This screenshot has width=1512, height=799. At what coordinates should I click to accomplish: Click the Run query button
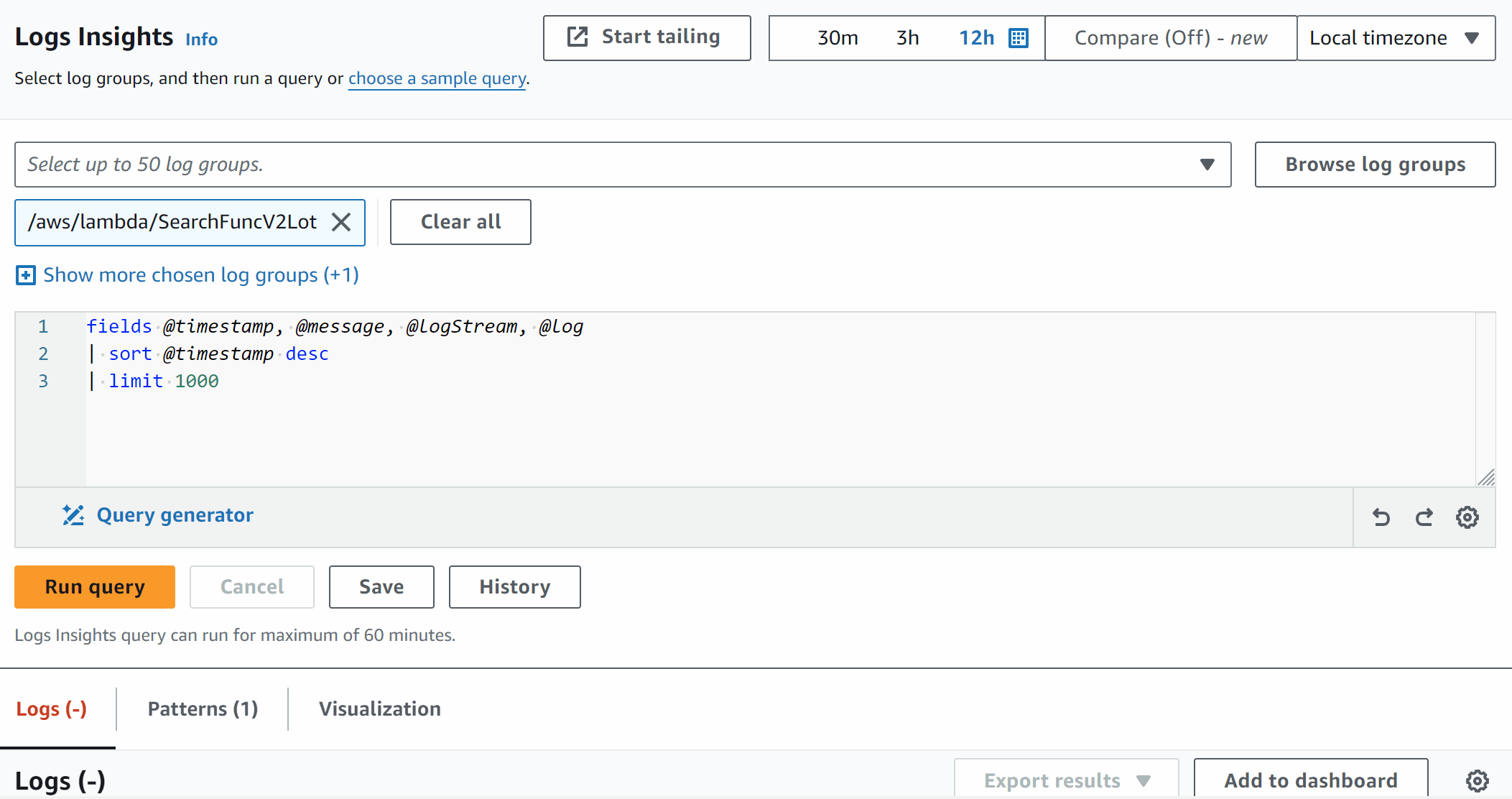pyautogui.click(x=95, y=587)
